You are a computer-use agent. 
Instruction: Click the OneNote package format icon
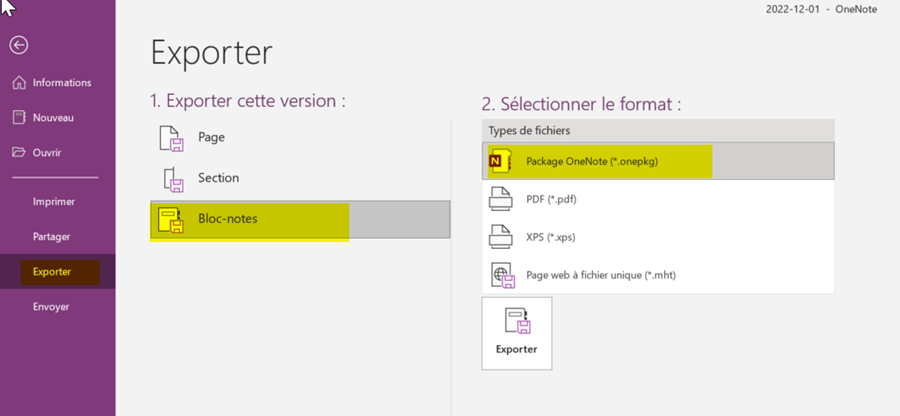499,161
